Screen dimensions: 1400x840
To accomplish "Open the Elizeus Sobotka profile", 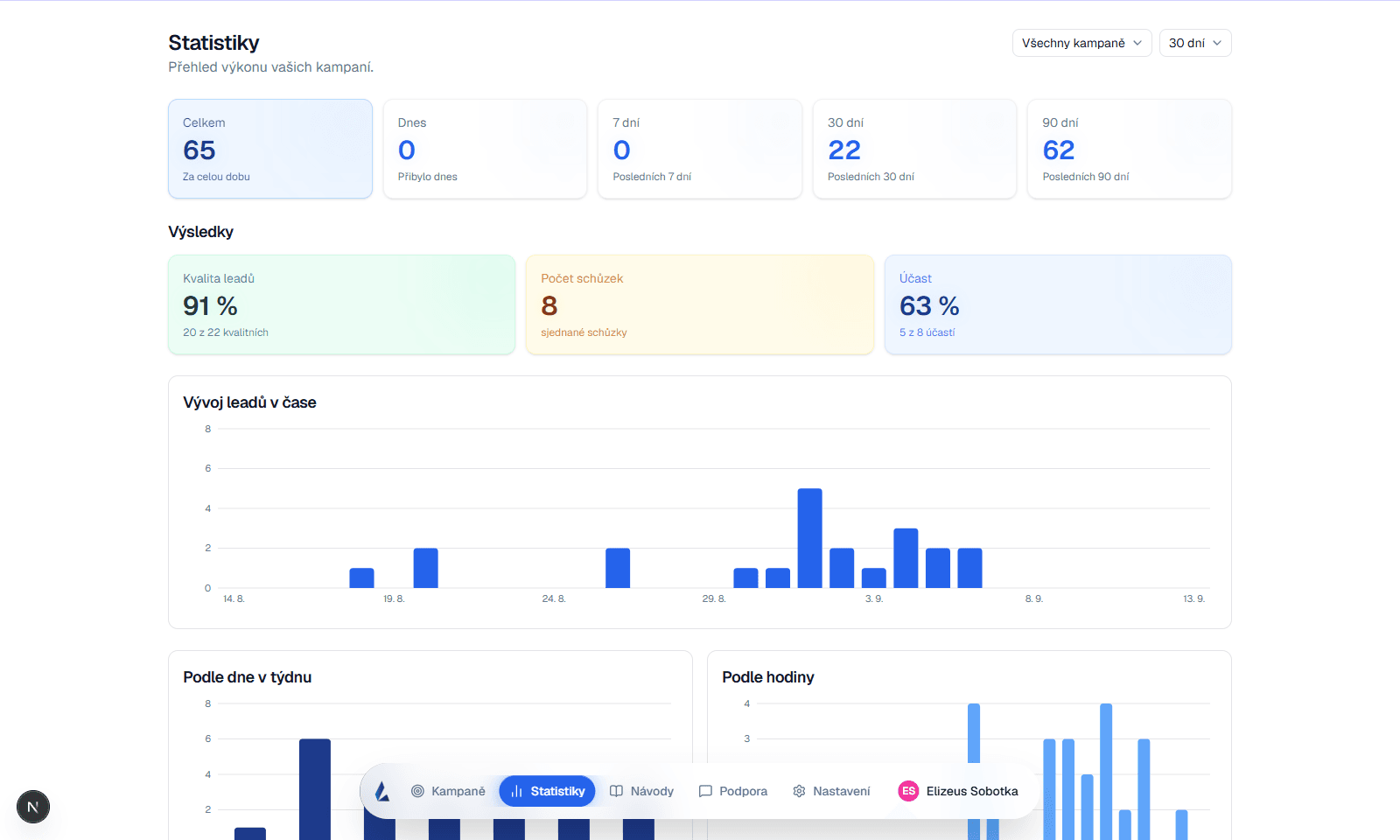I will (958, 791).
